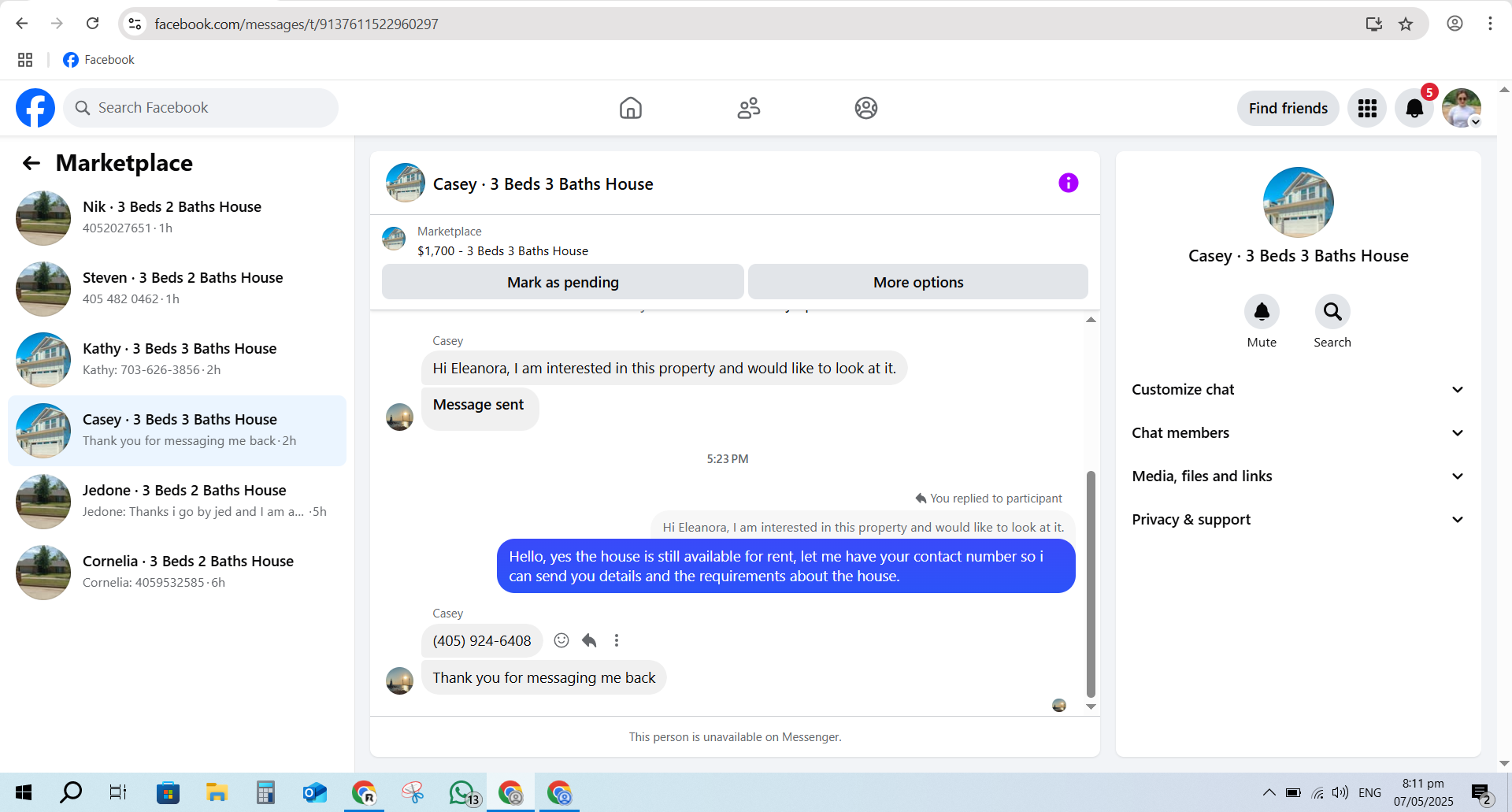Open the notifications bell with 5 badge

coord(1414,108)
